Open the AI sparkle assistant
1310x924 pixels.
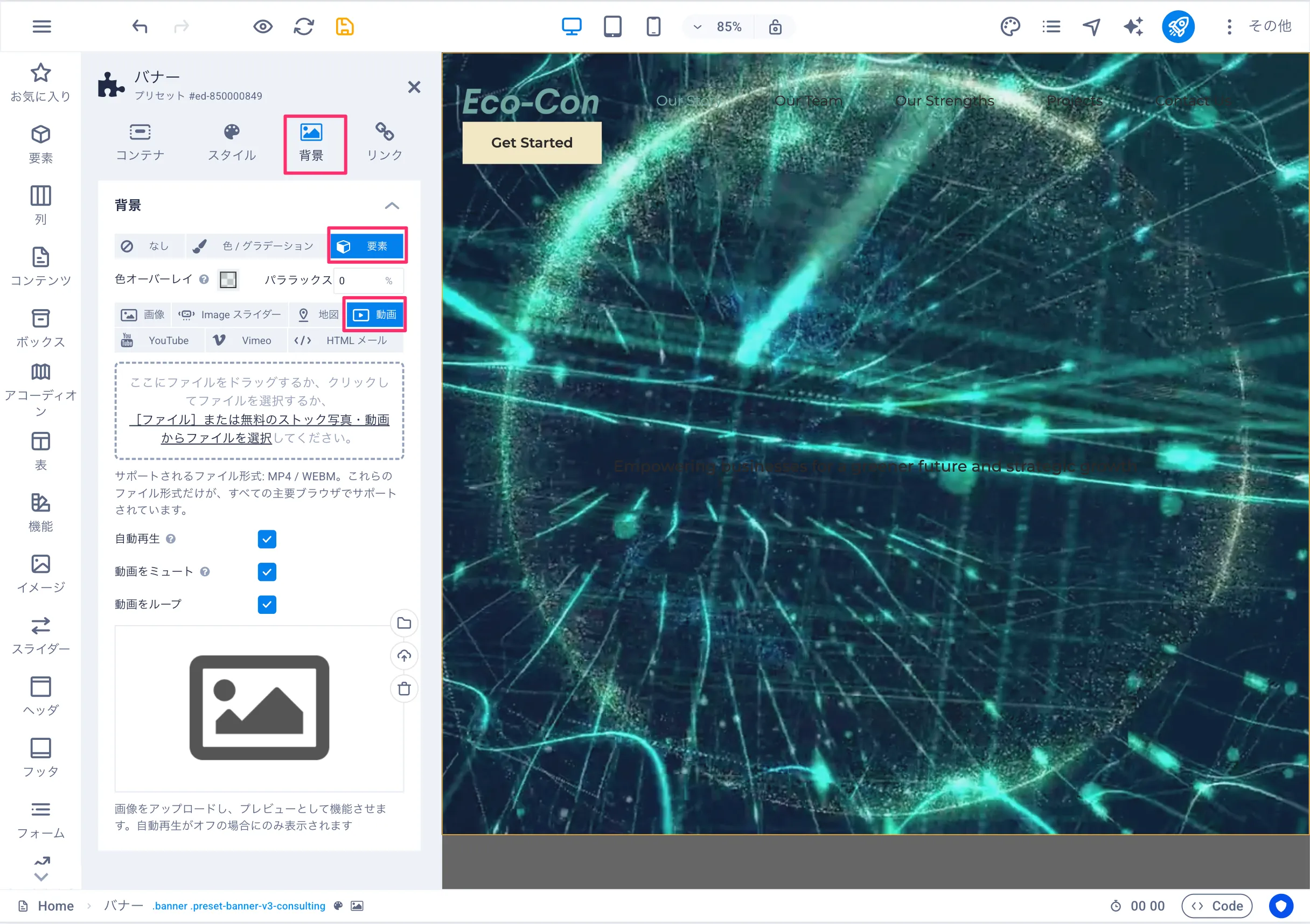coord(1133,27)
